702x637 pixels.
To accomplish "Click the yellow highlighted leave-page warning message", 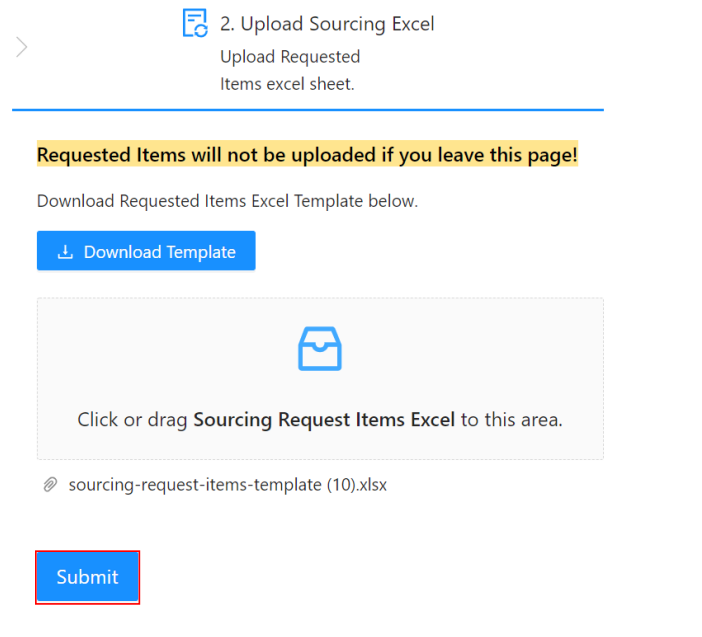I will (307, 154).
